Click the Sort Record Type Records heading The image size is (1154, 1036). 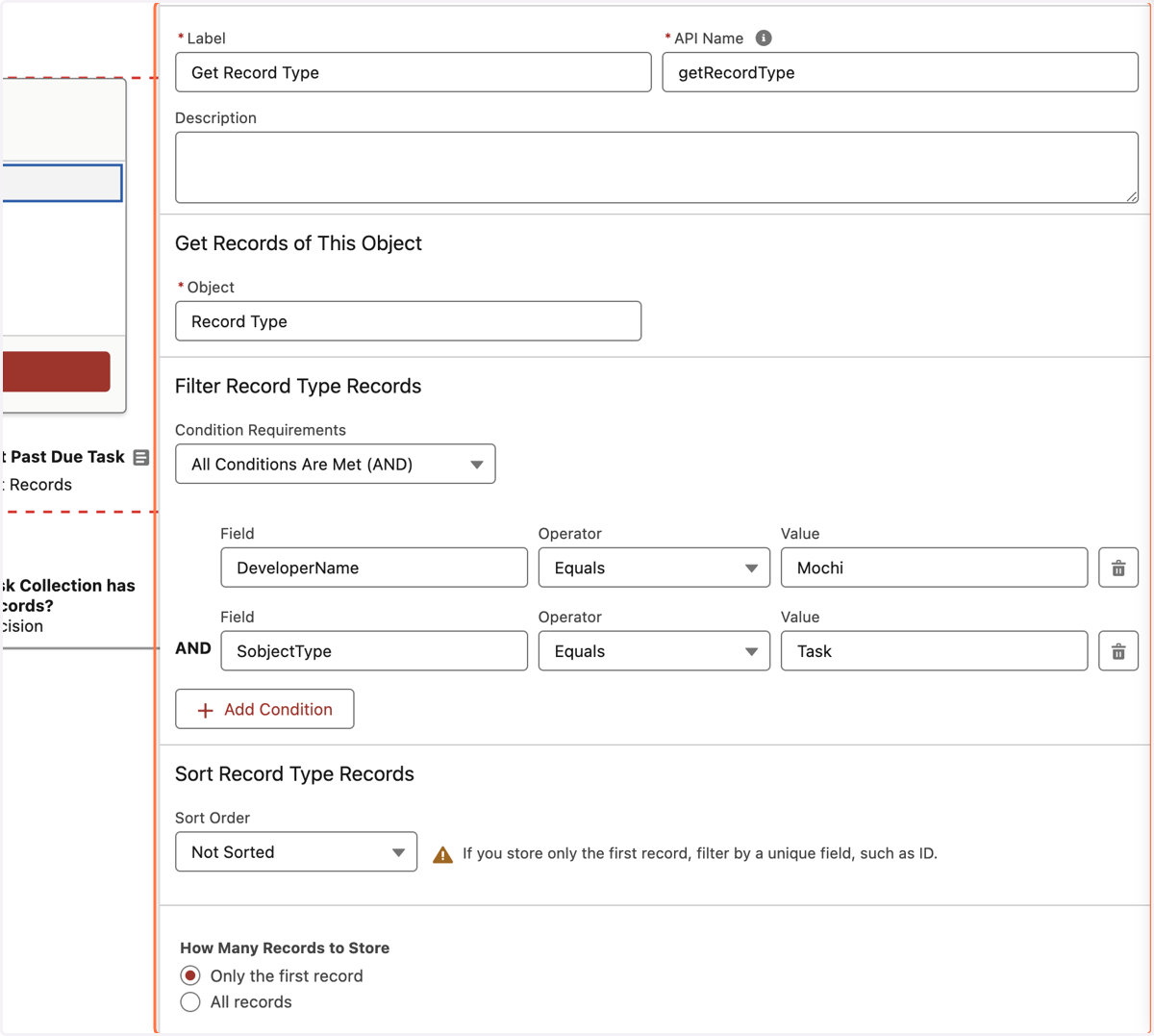[294, 774]
